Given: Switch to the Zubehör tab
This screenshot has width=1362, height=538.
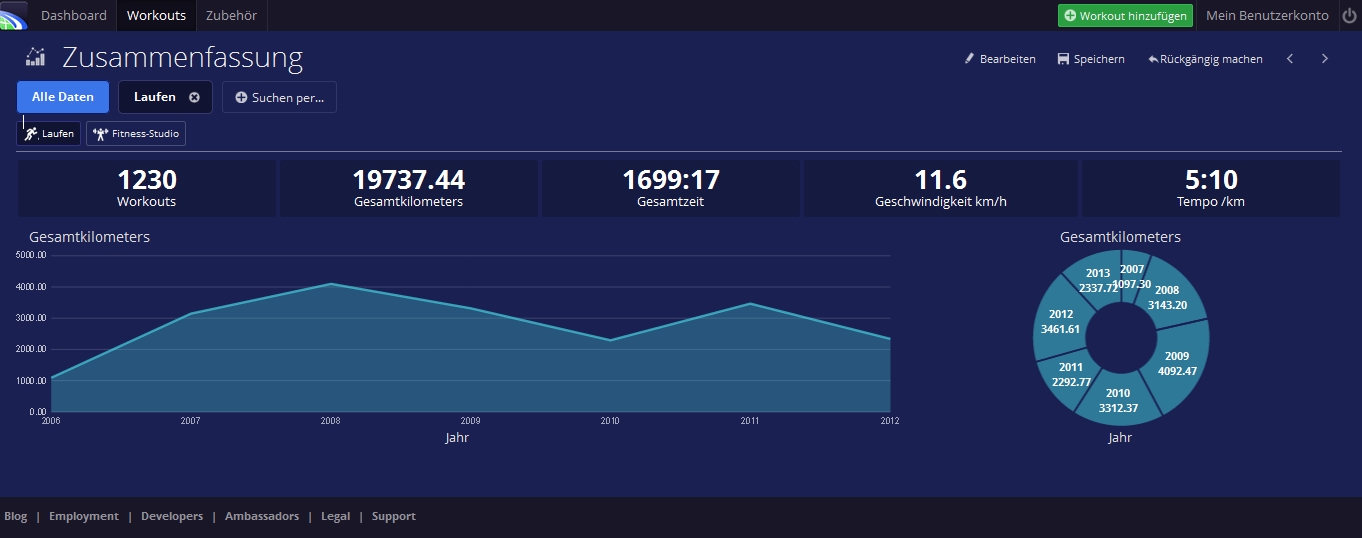Looking at the screenshot, I should pyautogui.click(x=232, y=15).
